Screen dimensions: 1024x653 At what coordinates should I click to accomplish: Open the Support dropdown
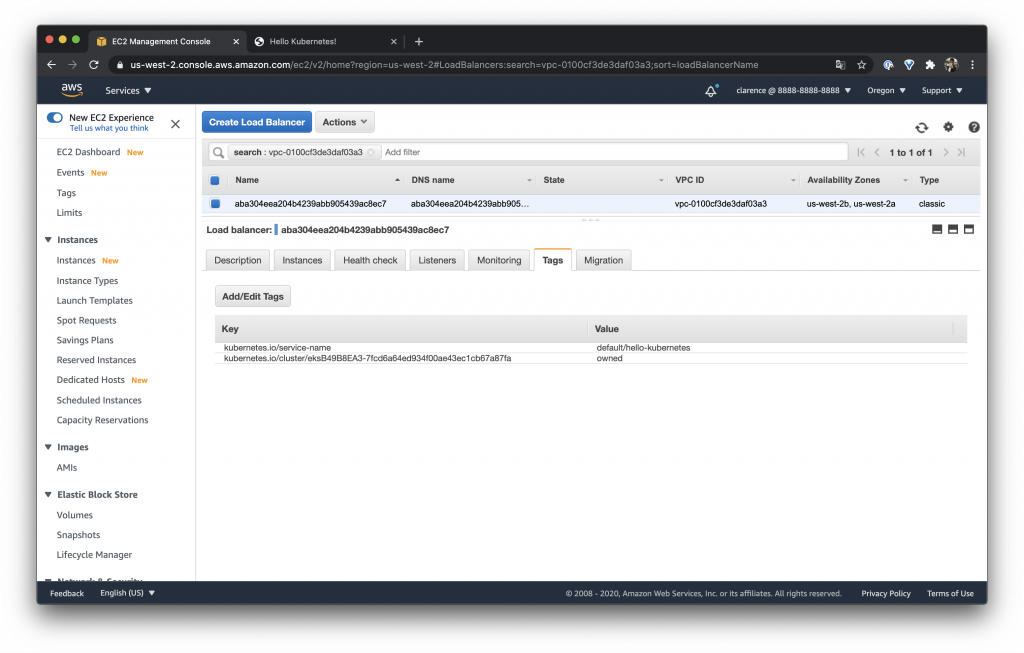pos(942,90)
